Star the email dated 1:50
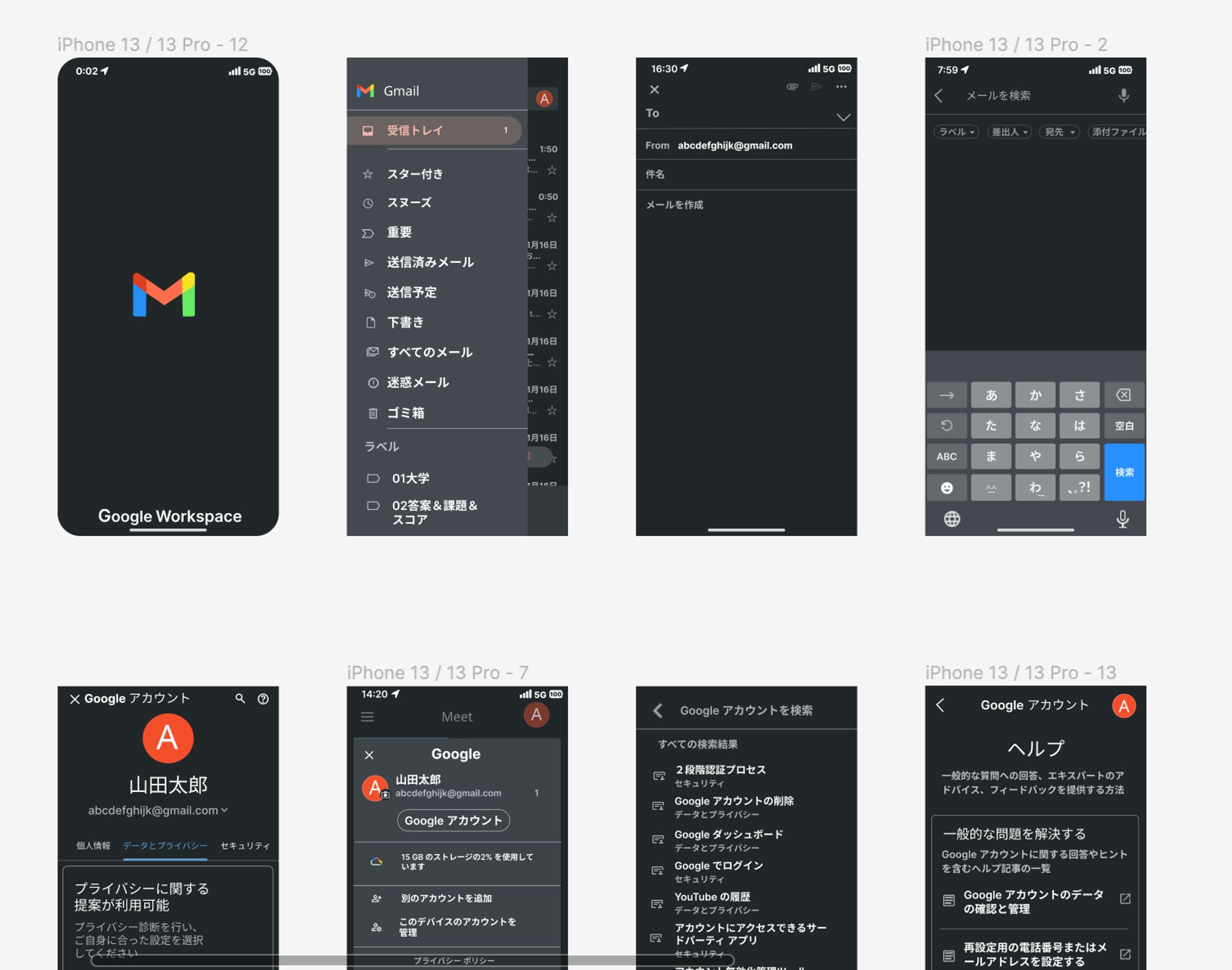The image size is (1232, 970). click(552, 170)
